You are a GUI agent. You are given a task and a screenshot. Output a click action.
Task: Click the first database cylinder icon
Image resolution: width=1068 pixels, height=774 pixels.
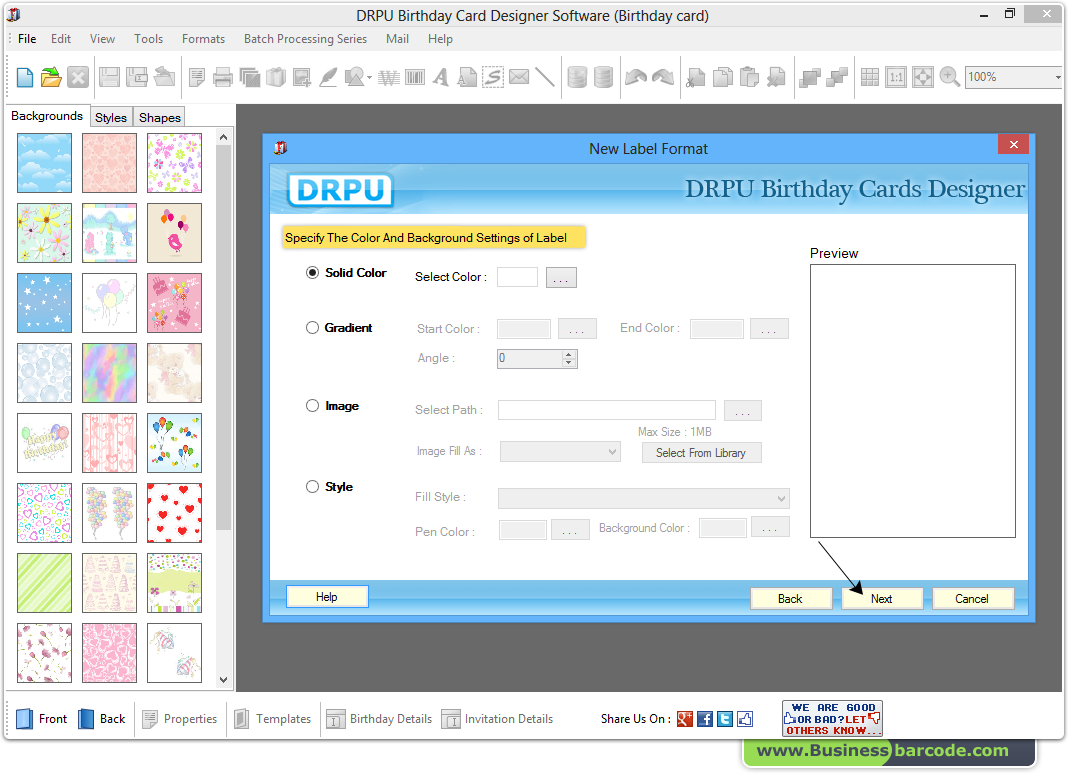click(577, 77)
